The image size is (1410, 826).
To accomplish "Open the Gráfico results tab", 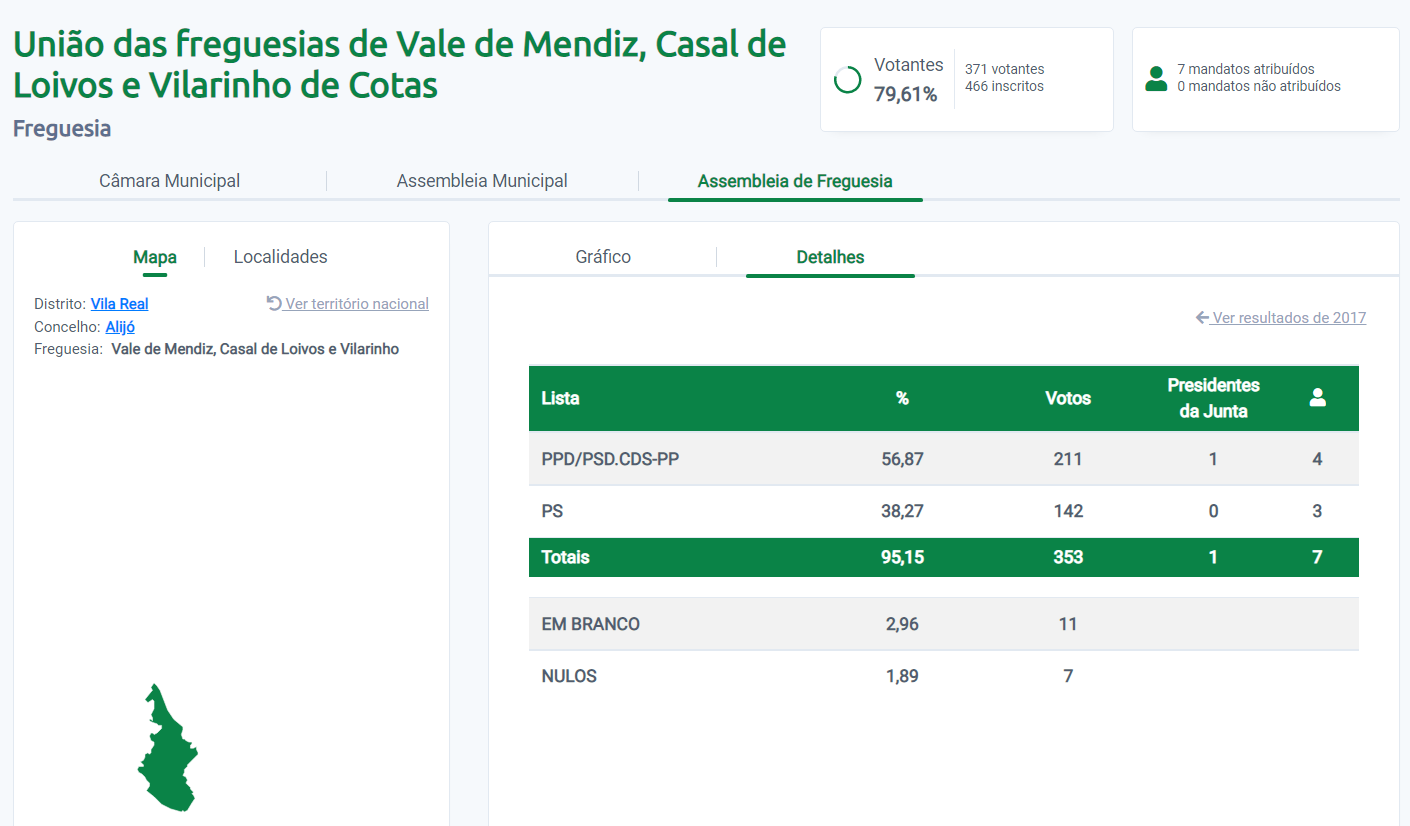I will [603, 257].
